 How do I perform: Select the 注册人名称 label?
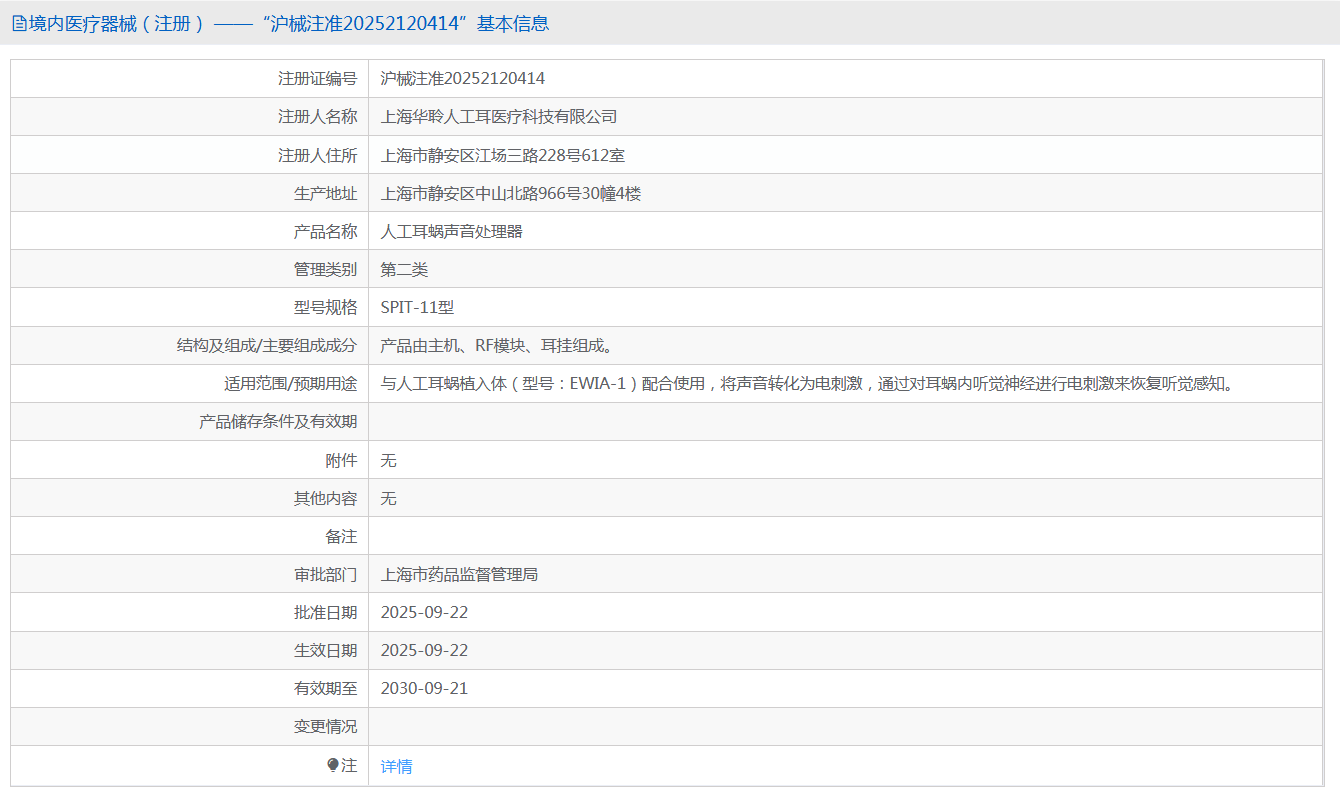click(x=317, y=116)
